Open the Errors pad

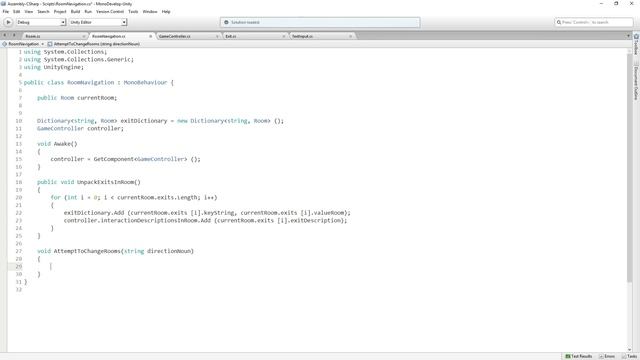tap(607, 356)
